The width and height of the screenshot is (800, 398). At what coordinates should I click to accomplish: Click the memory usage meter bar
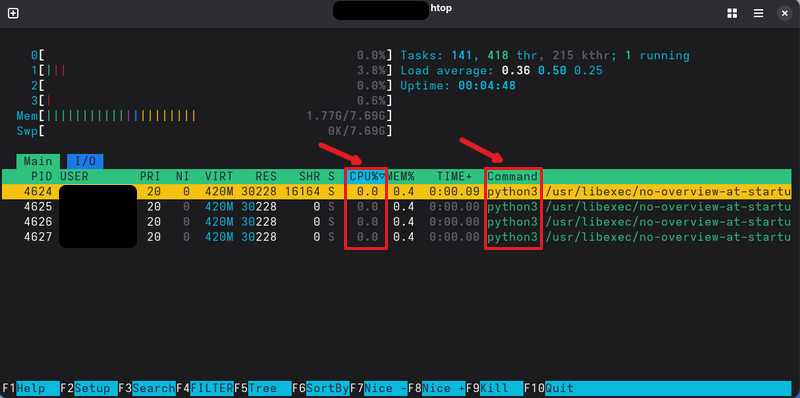click(204, 116)
